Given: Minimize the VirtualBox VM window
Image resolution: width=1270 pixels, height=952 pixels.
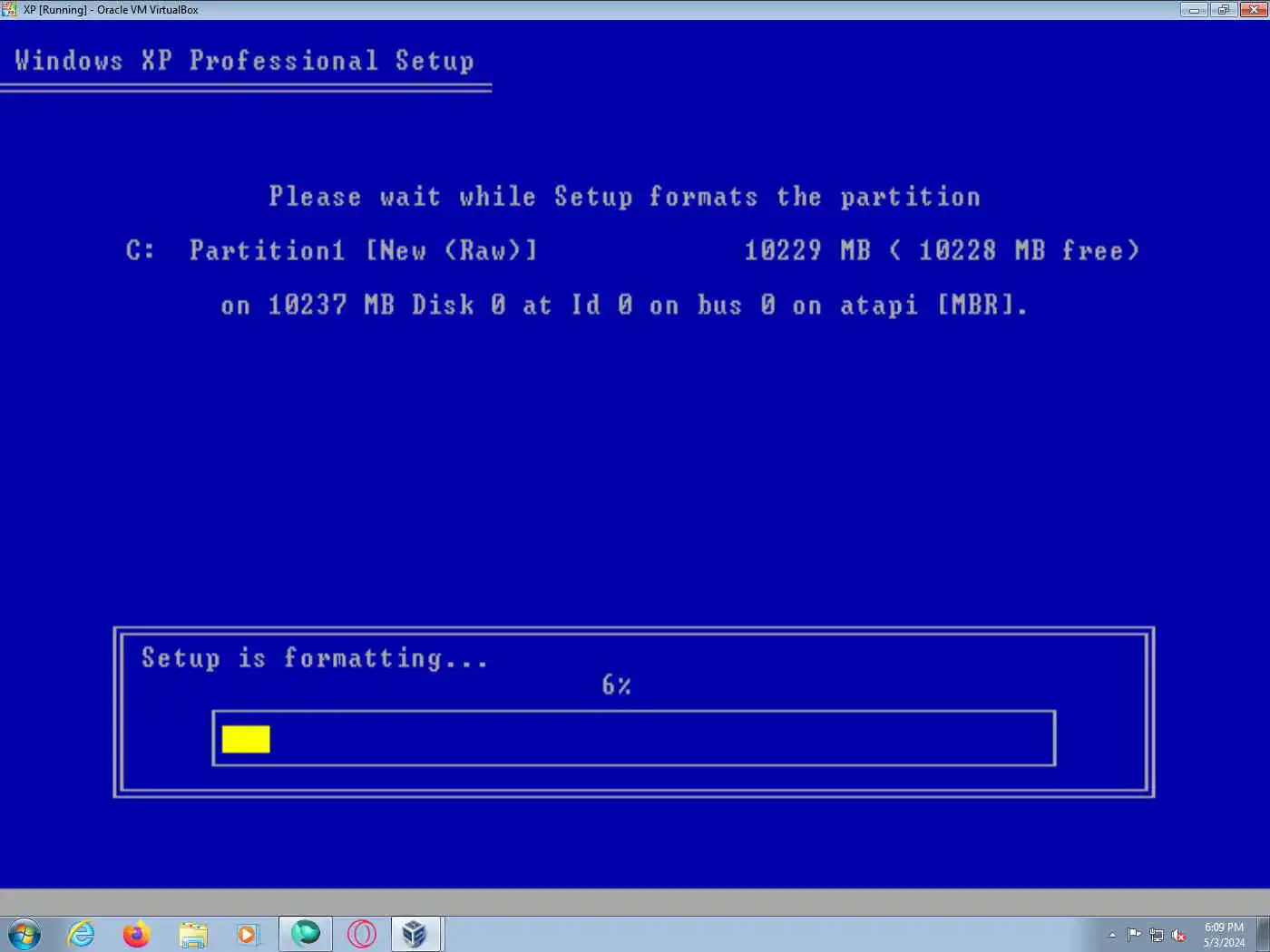Looking at the screenshot, I should coord(1193,9).
